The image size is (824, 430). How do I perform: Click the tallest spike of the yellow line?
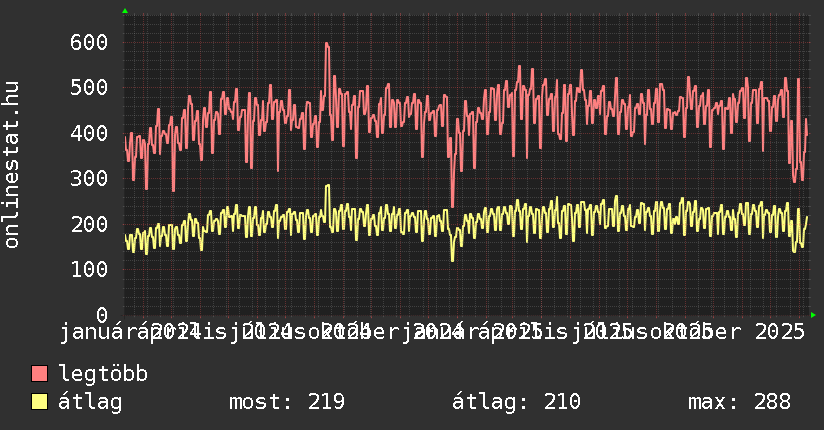pos(327,185)
